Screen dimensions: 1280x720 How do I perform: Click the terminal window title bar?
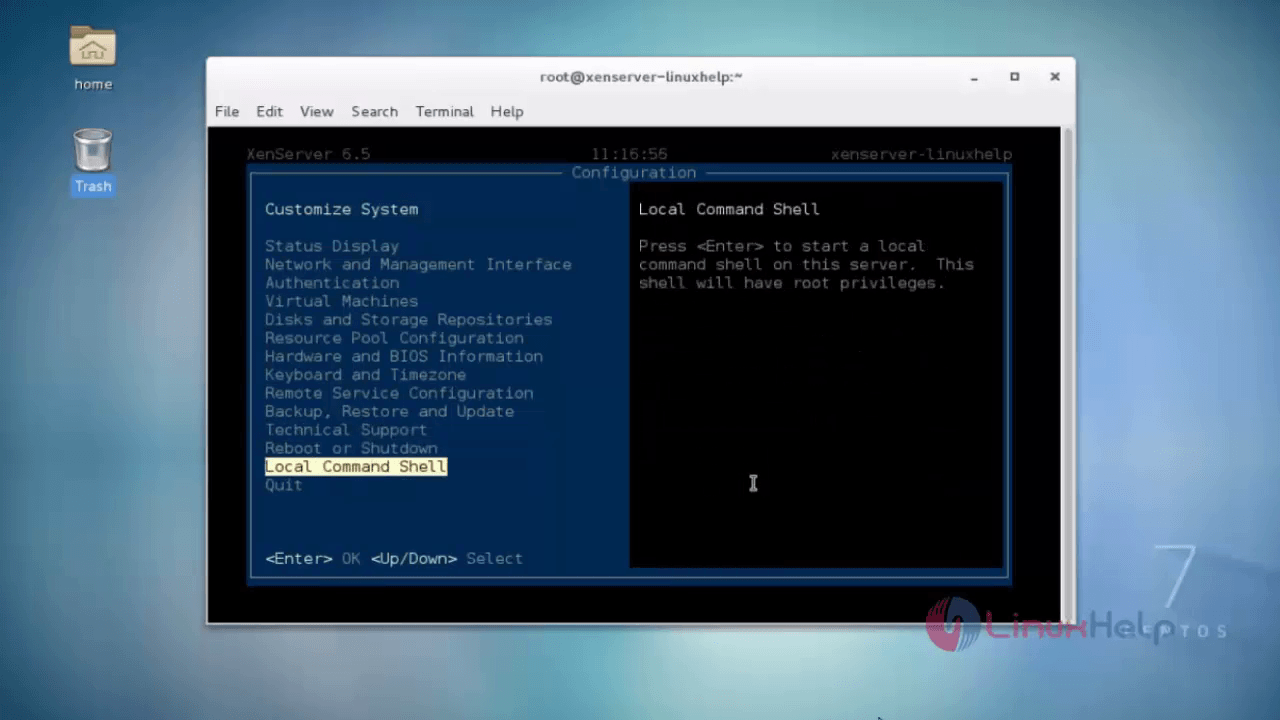640,76
